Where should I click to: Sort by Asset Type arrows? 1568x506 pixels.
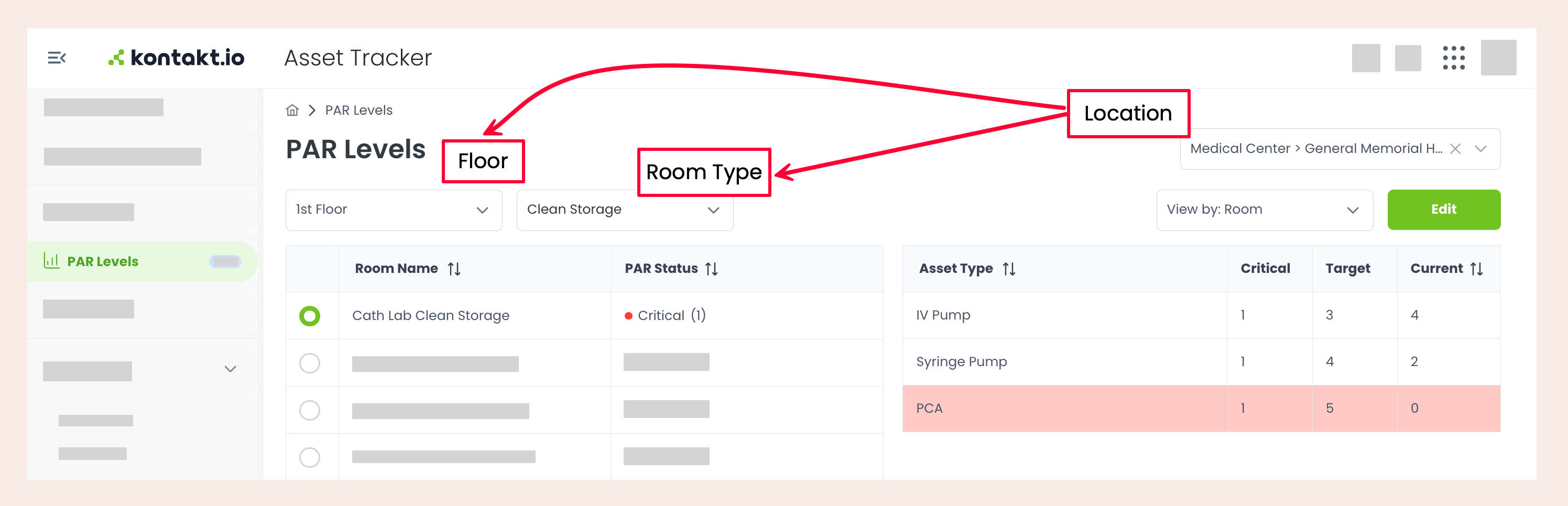(x=1009, y=269)
